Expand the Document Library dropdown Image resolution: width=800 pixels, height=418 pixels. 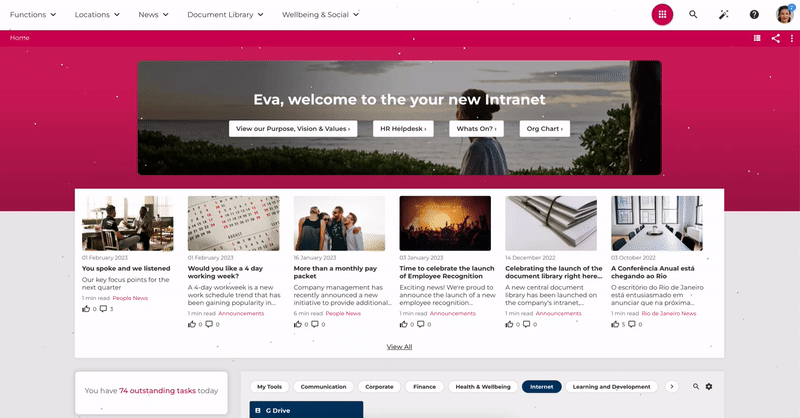click(226, 15)
